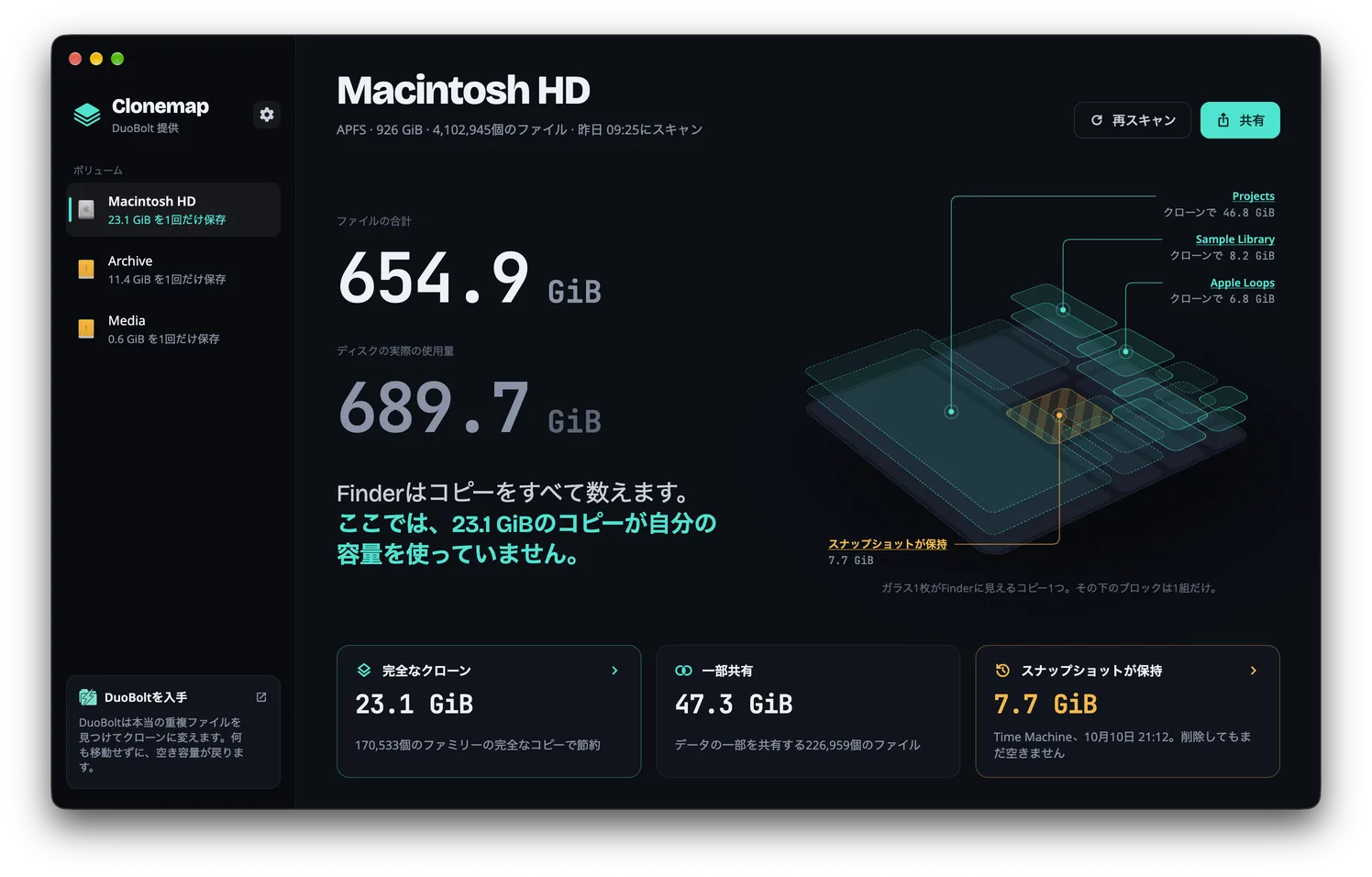Click the 一部共有 47.3 GiB card

tap(808, 711)
